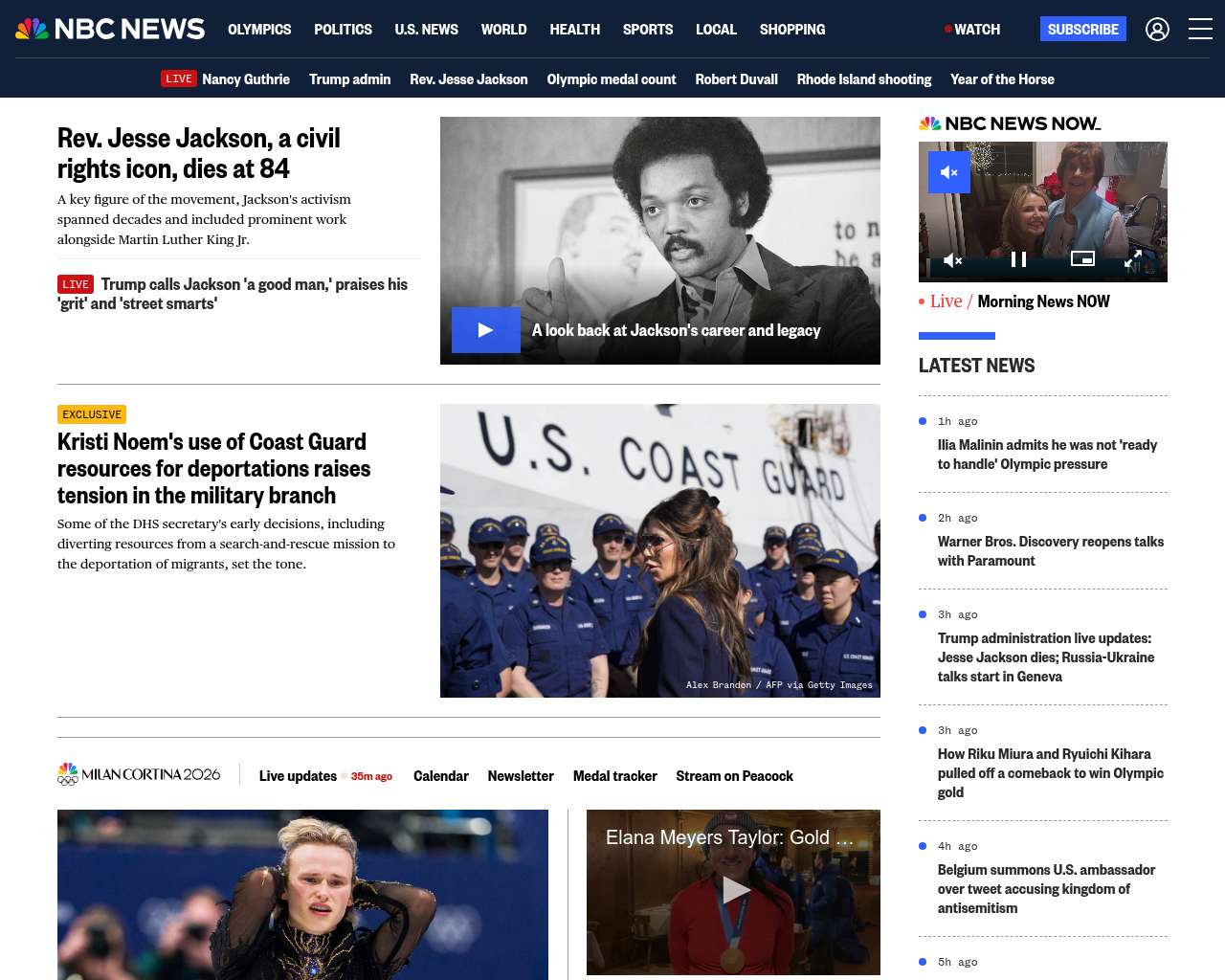The height and width of the screenshot is (980, 1225).
Task: Expand live video to fullscreen
Action: (x=1132, y=259)
